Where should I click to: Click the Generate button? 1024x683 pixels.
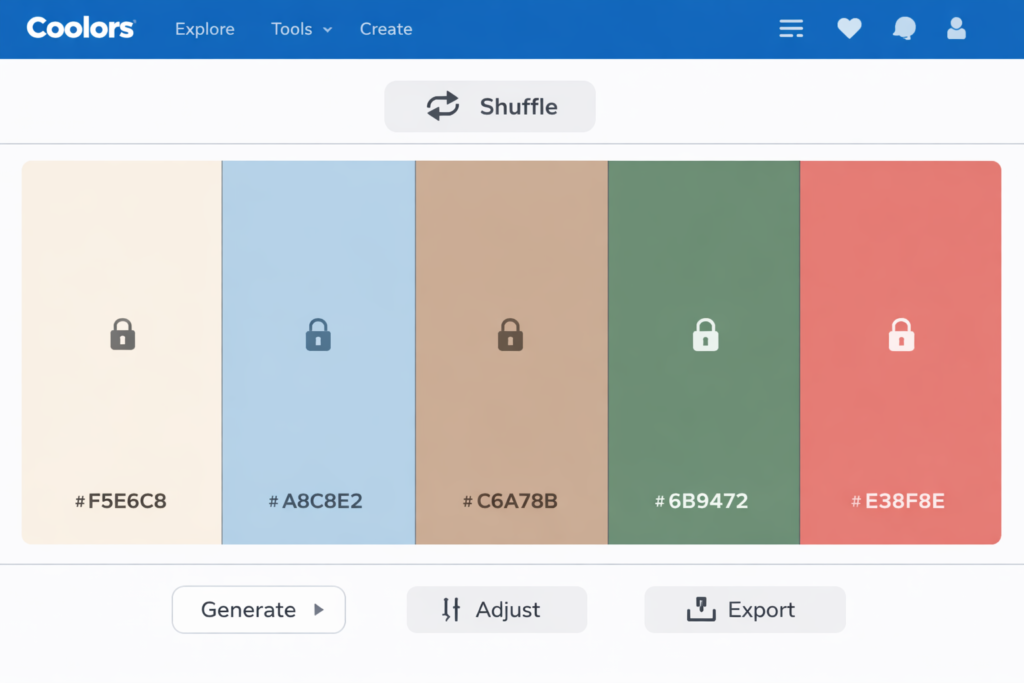tap(247, 609)
